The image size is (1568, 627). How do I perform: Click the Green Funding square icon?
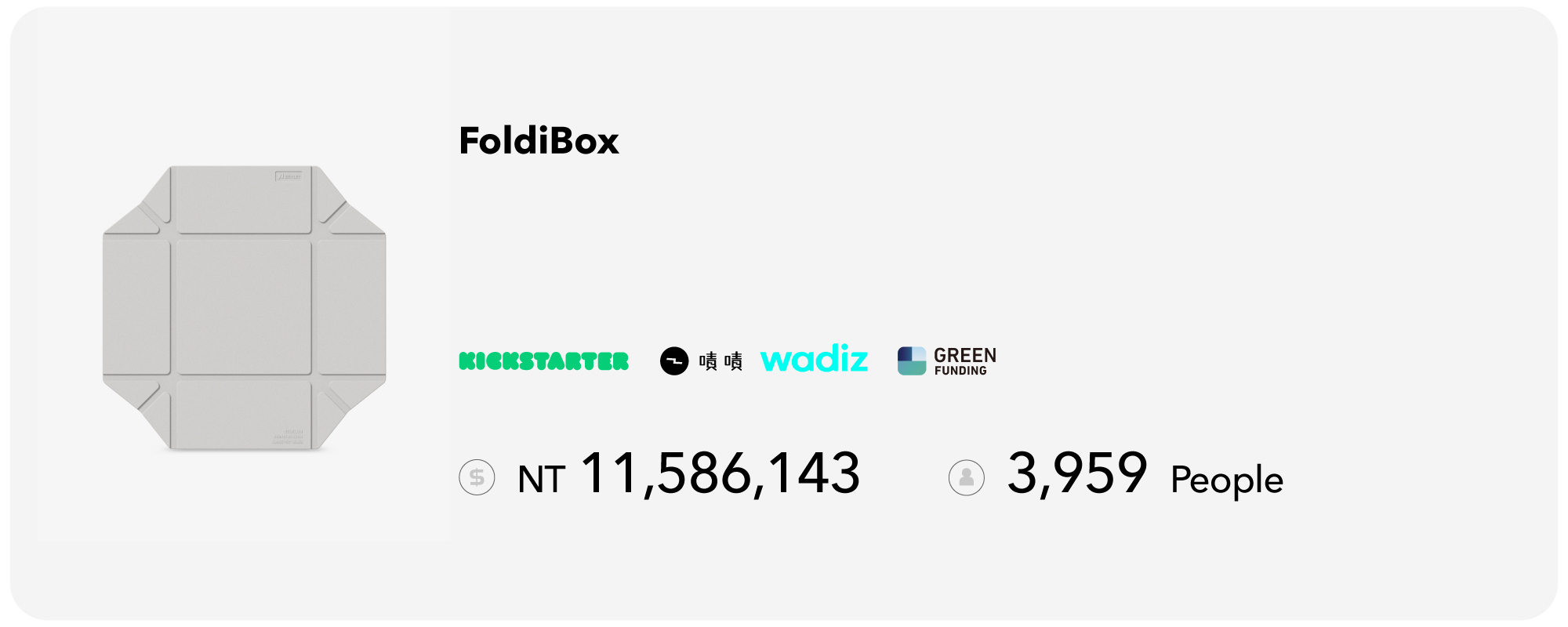pos(912,361)
